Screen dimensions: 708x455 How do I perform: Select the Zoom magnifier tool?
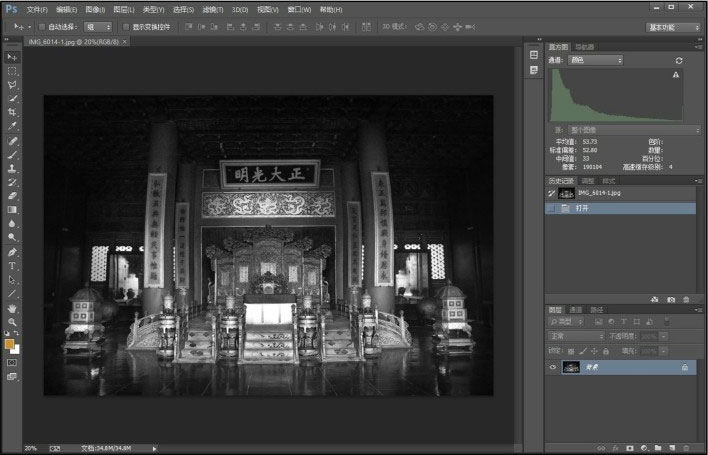click(x=12, y=322)
